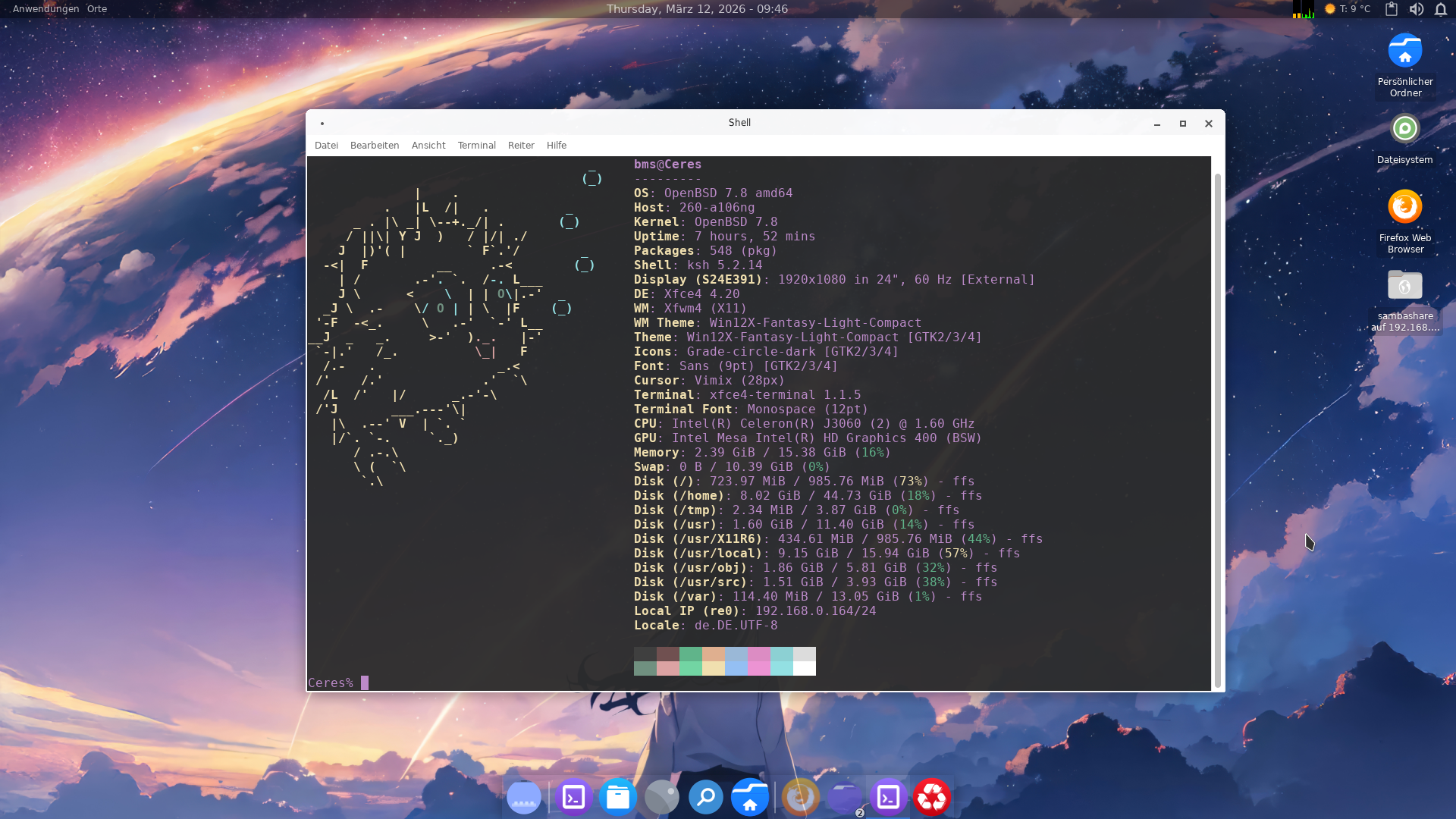The image size is (1456, 819).
Task: Open the gray sphere dock icon
Action: point(661,798)
